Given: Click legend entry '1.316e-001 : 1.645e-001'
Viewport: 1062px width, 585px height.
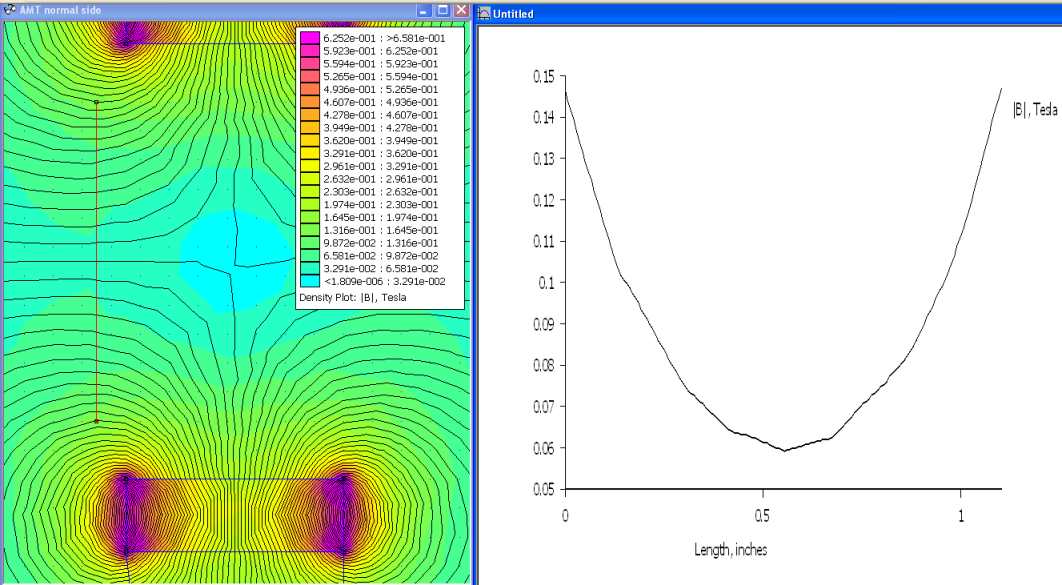Looking at the screenshot, I should (381, 230).
